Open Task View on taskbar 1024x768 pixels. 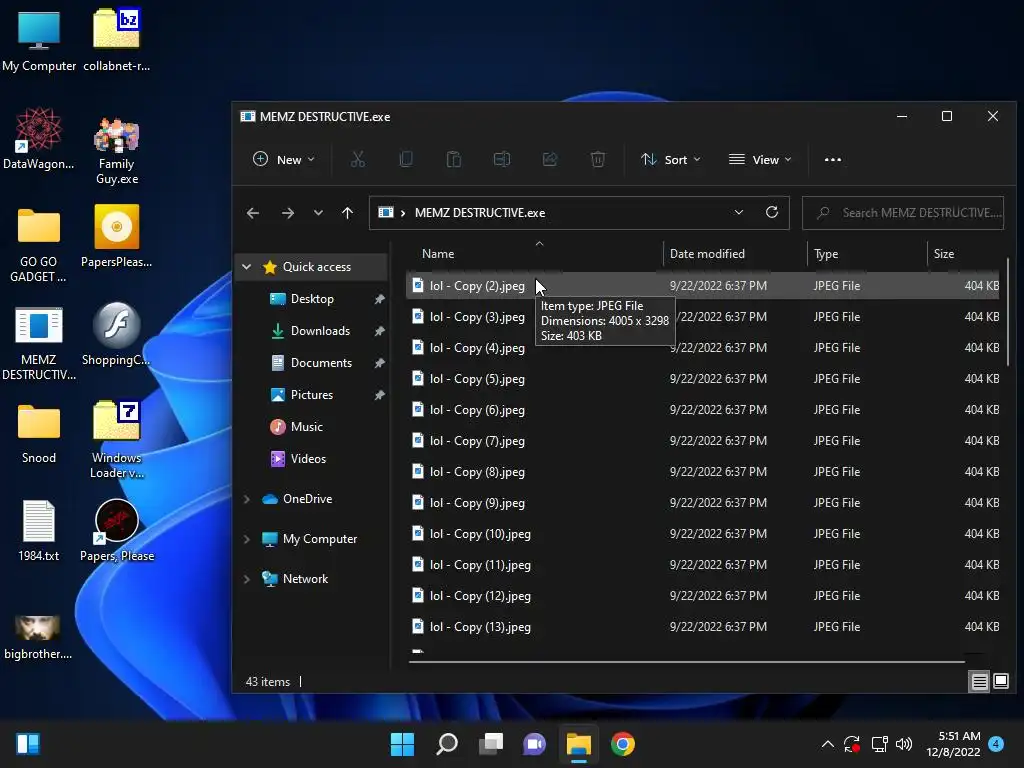pyautogui.click(x=490, y=744)
